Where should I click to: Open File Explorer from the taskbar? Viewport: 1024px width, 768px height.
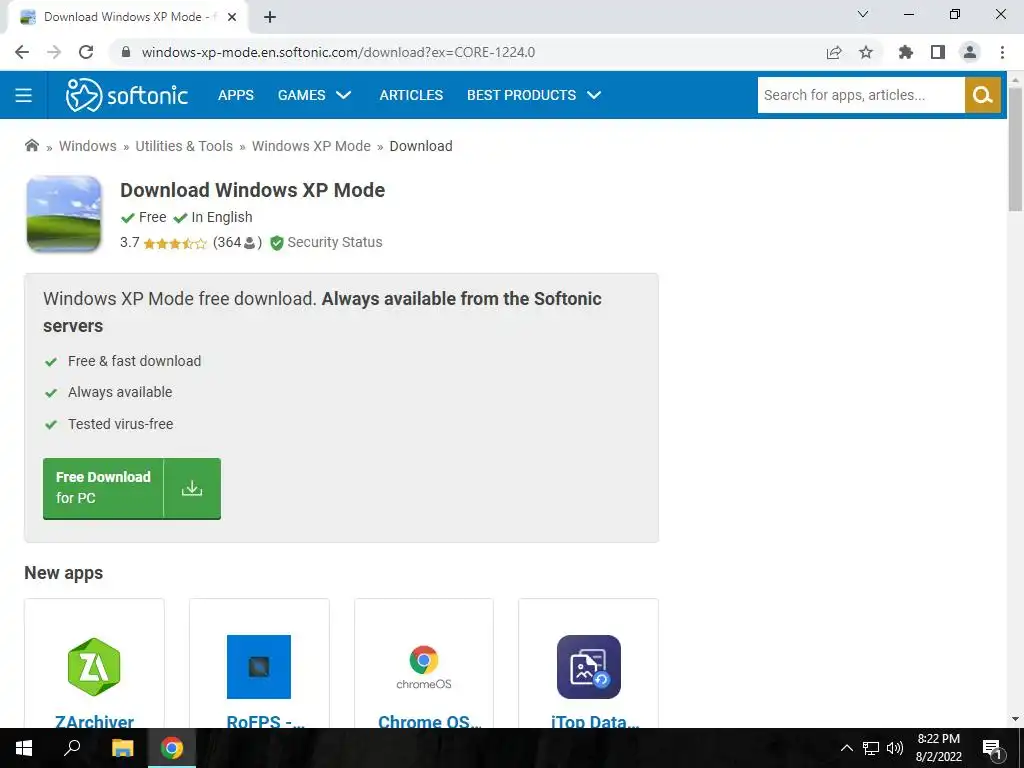tap(122, 748)
